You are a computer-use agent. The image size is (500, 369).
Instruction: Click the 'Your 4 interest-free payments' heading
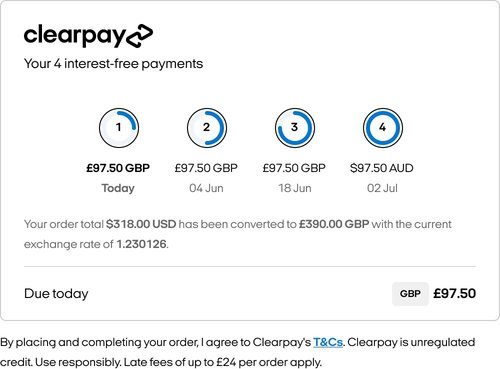click(113, 64)
